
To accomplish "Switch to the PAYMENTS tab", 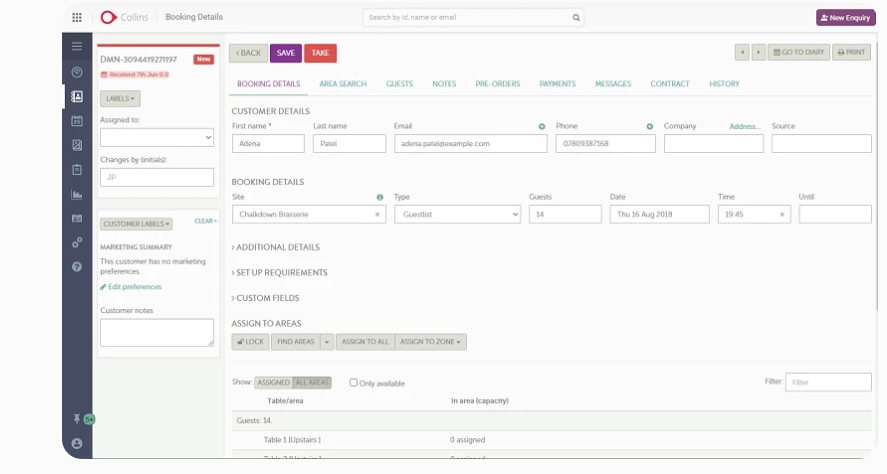I will tap(557, 84).
